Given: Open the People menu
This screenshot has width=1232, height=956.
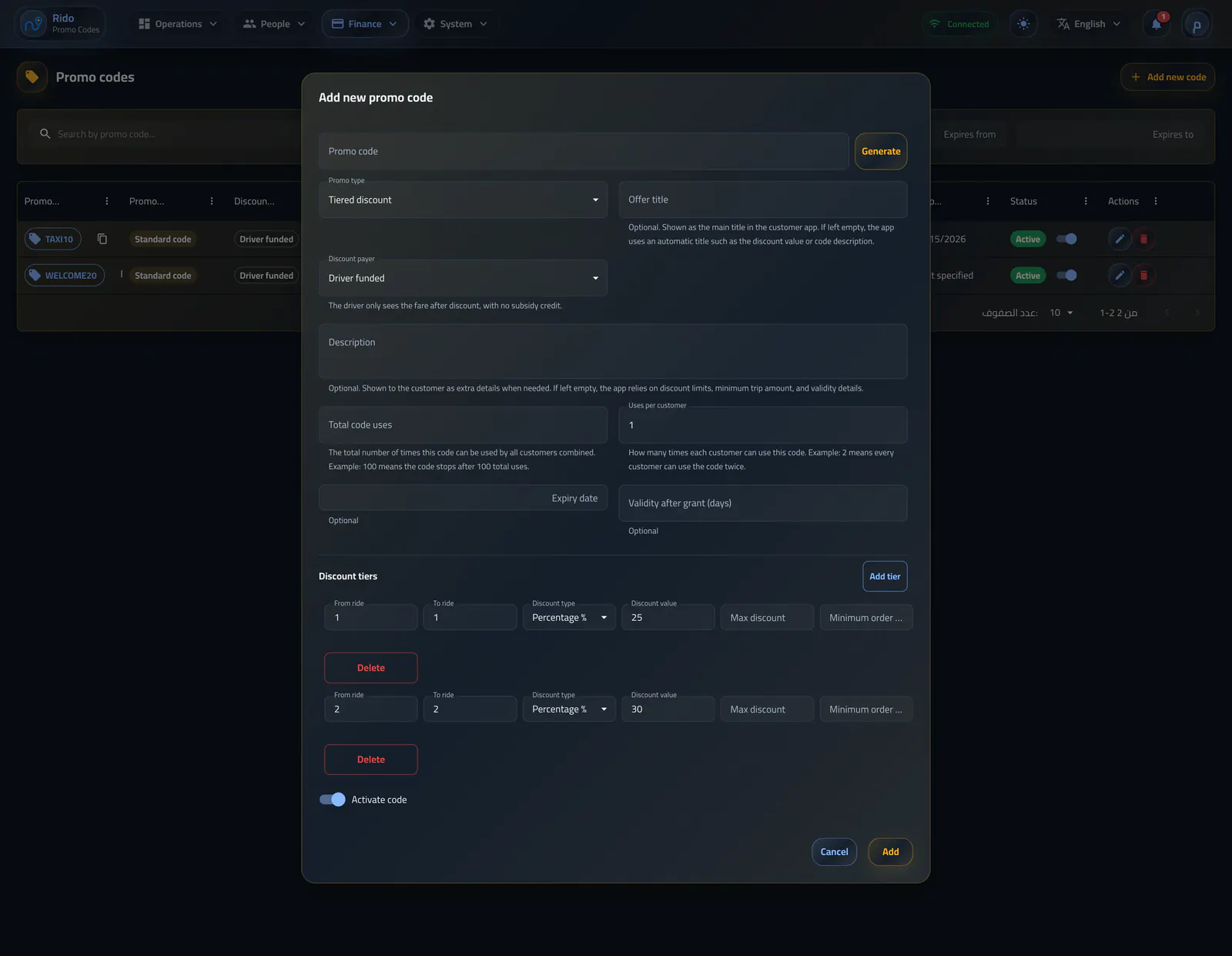Looking at the screenshot, I should point(274,24).
